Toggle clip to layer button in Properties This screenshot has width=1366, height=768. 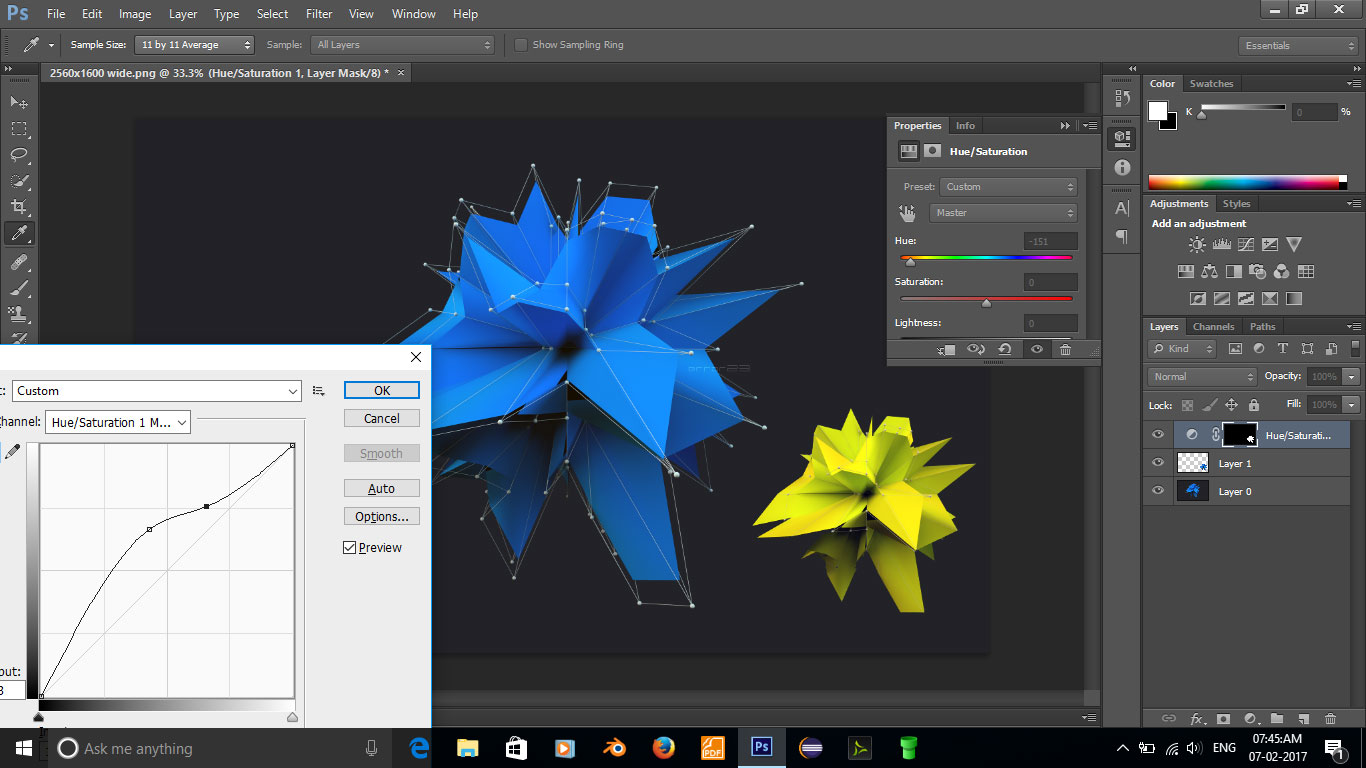click(946, 349)
